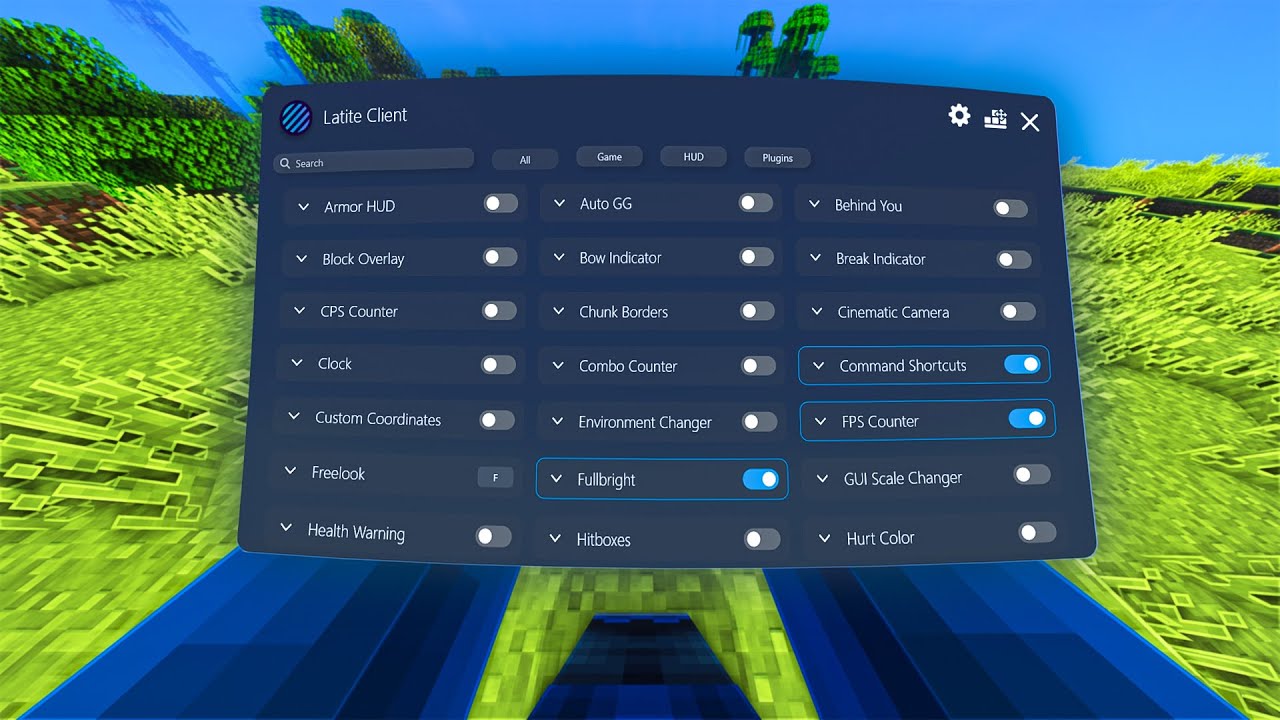Turn on Environment Changer toggle

[x=760, y=422]
